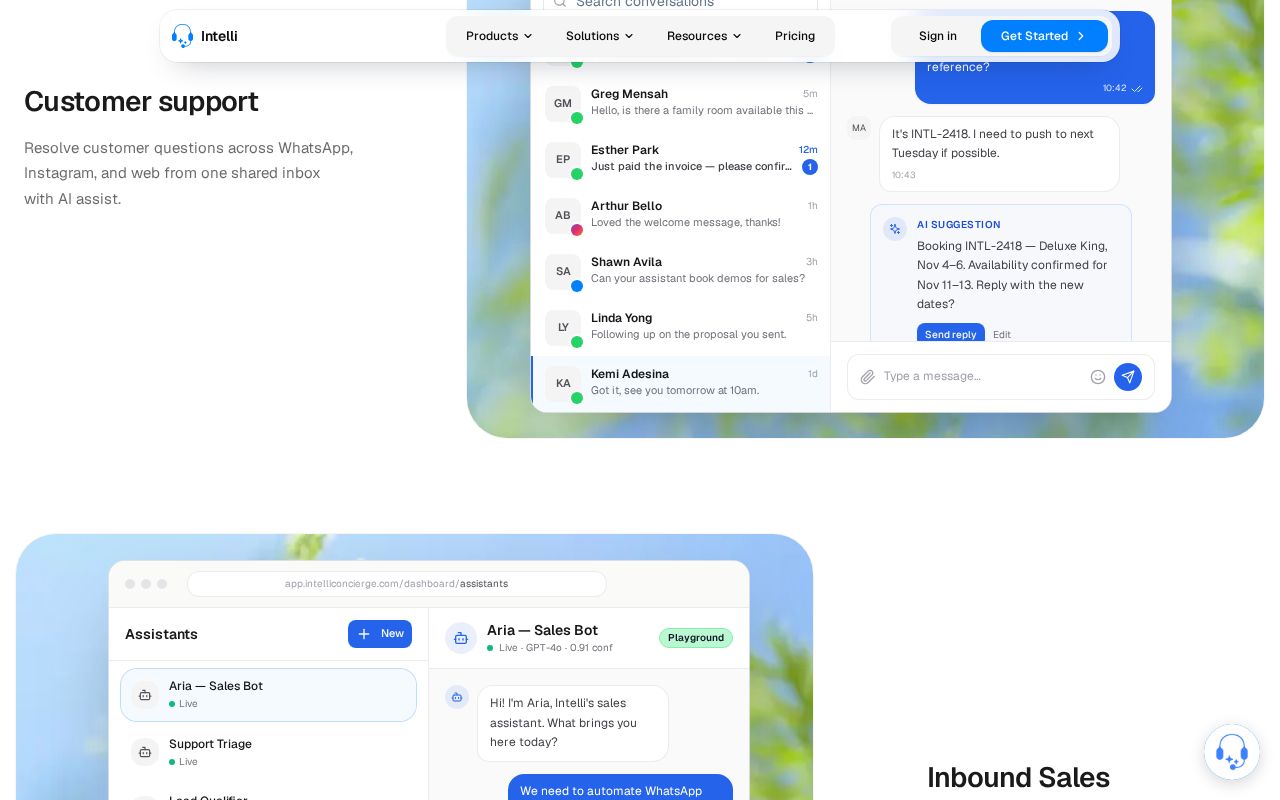Viewport: 1280px width, 800px height.
Task: Go to the Pricing page
Action: pyautogui.click(x=795, y=36)
